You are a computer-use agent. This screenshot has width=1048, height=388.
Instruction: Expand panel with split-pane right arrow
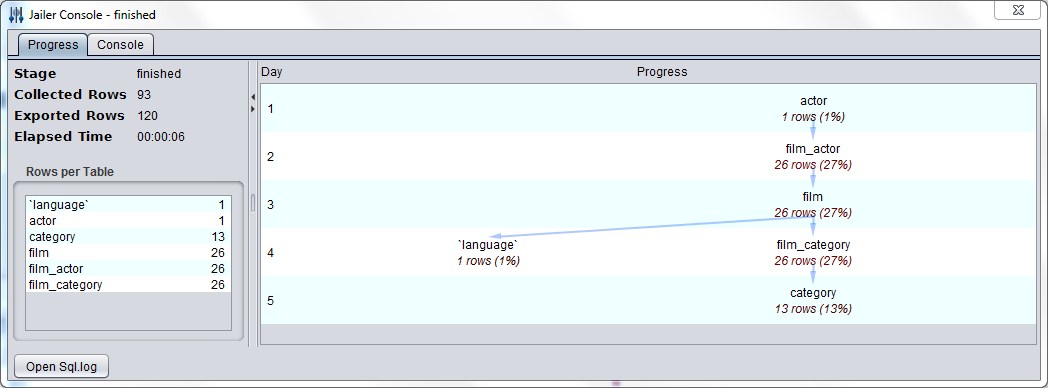click(x=253, y=108)
